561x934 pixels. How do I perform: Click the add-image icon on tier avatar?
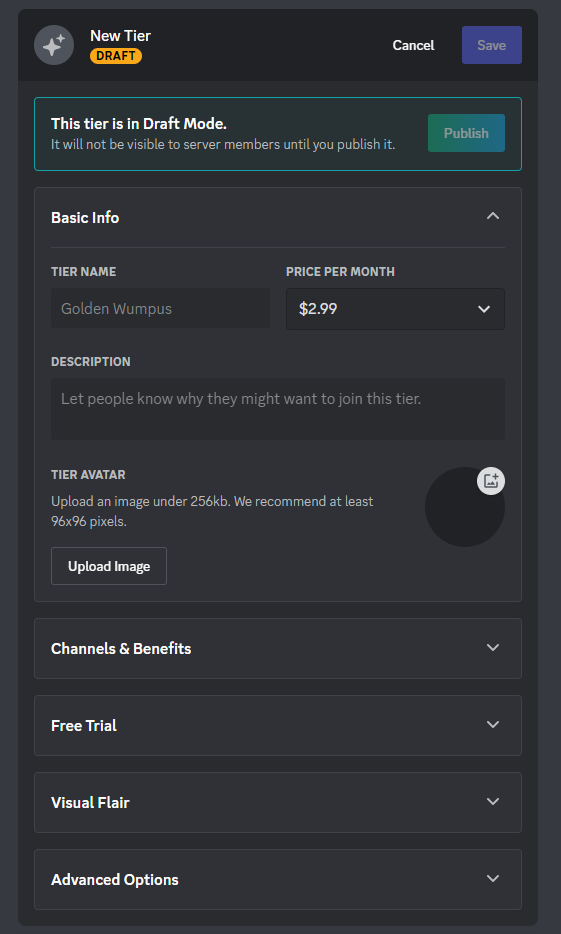(x=491, y=481)
